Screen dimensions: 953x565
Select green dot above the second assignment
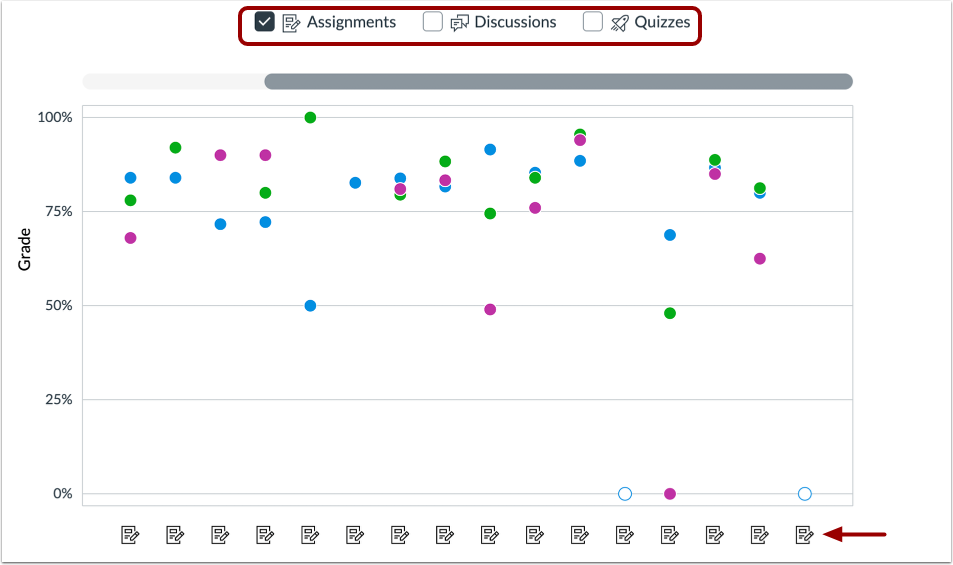point(175,148)
